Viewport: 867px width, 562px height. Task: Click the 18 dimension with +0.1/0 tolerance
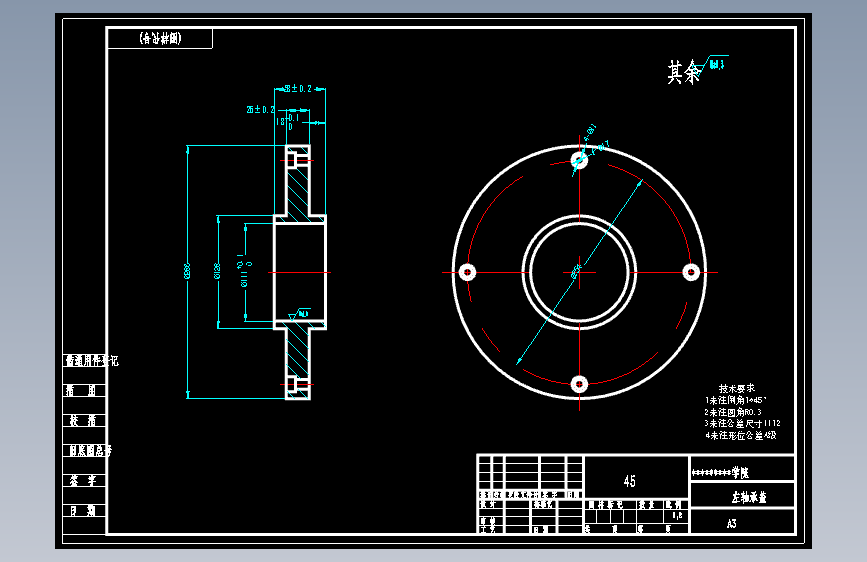pyautogui.click(x=288, y=121)
